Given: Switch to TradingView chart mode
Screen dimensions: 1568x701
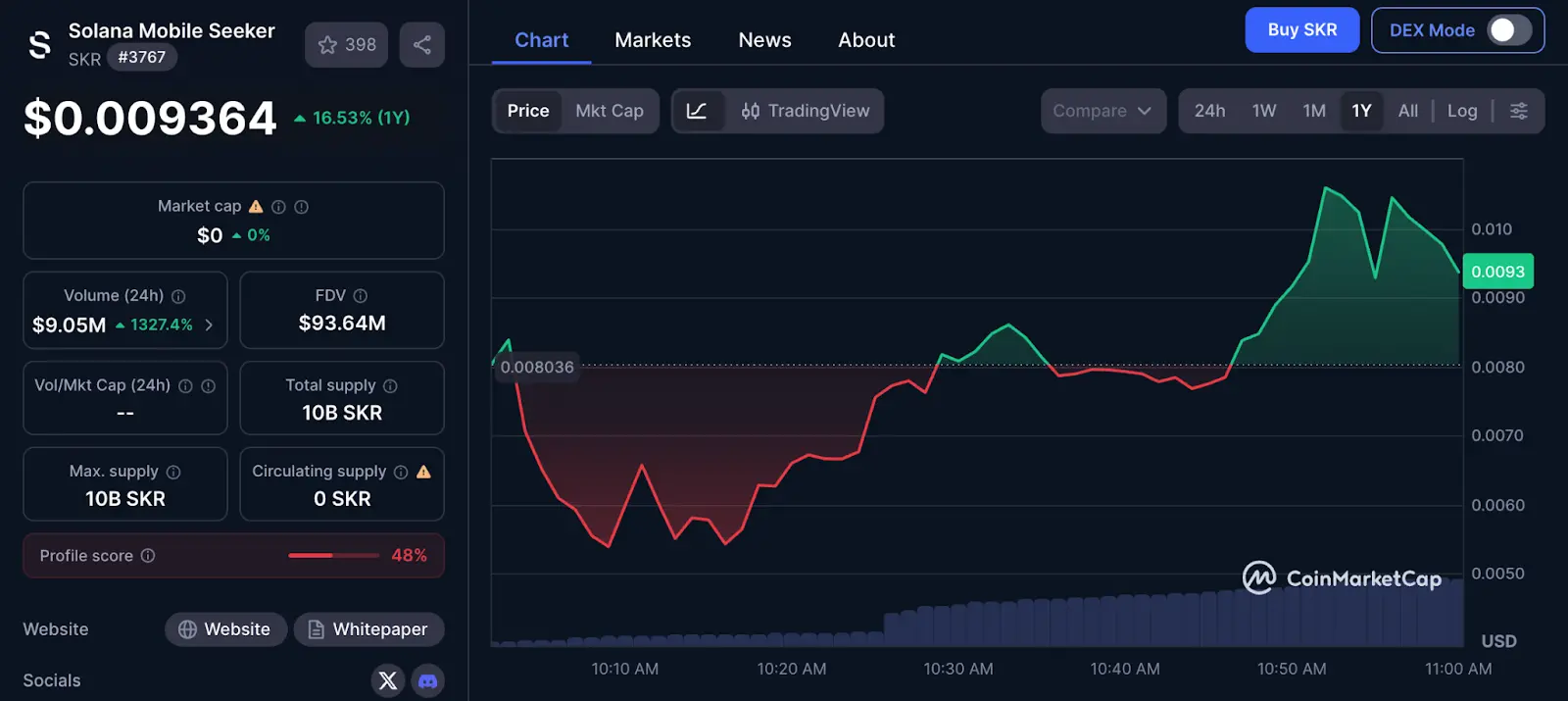Looking at the screenshot, I should click(x=805, y=111).
